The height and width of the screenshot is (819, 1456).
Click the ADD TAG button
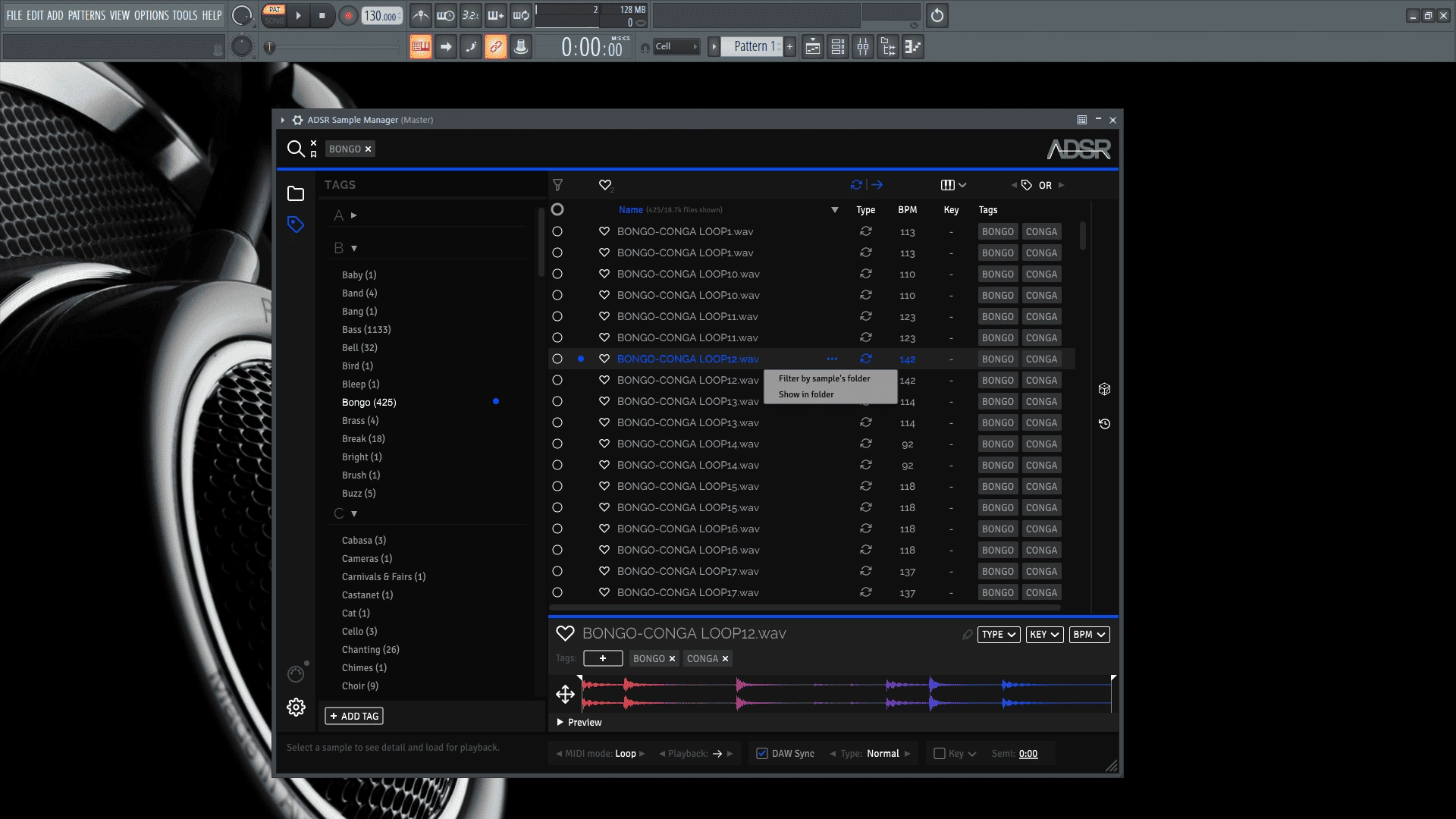click(x=354, y=716)
